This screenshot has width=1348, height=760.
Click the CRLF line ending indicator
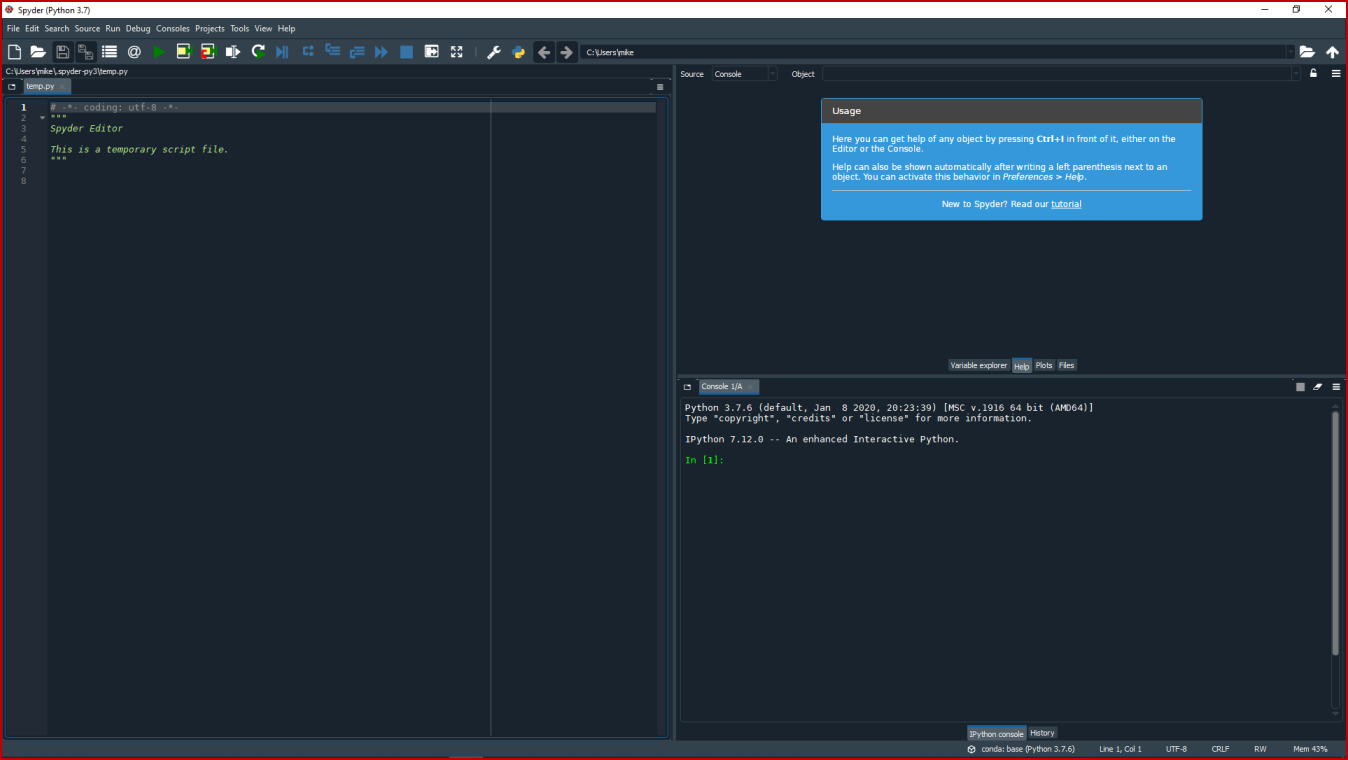point(1221,749)
